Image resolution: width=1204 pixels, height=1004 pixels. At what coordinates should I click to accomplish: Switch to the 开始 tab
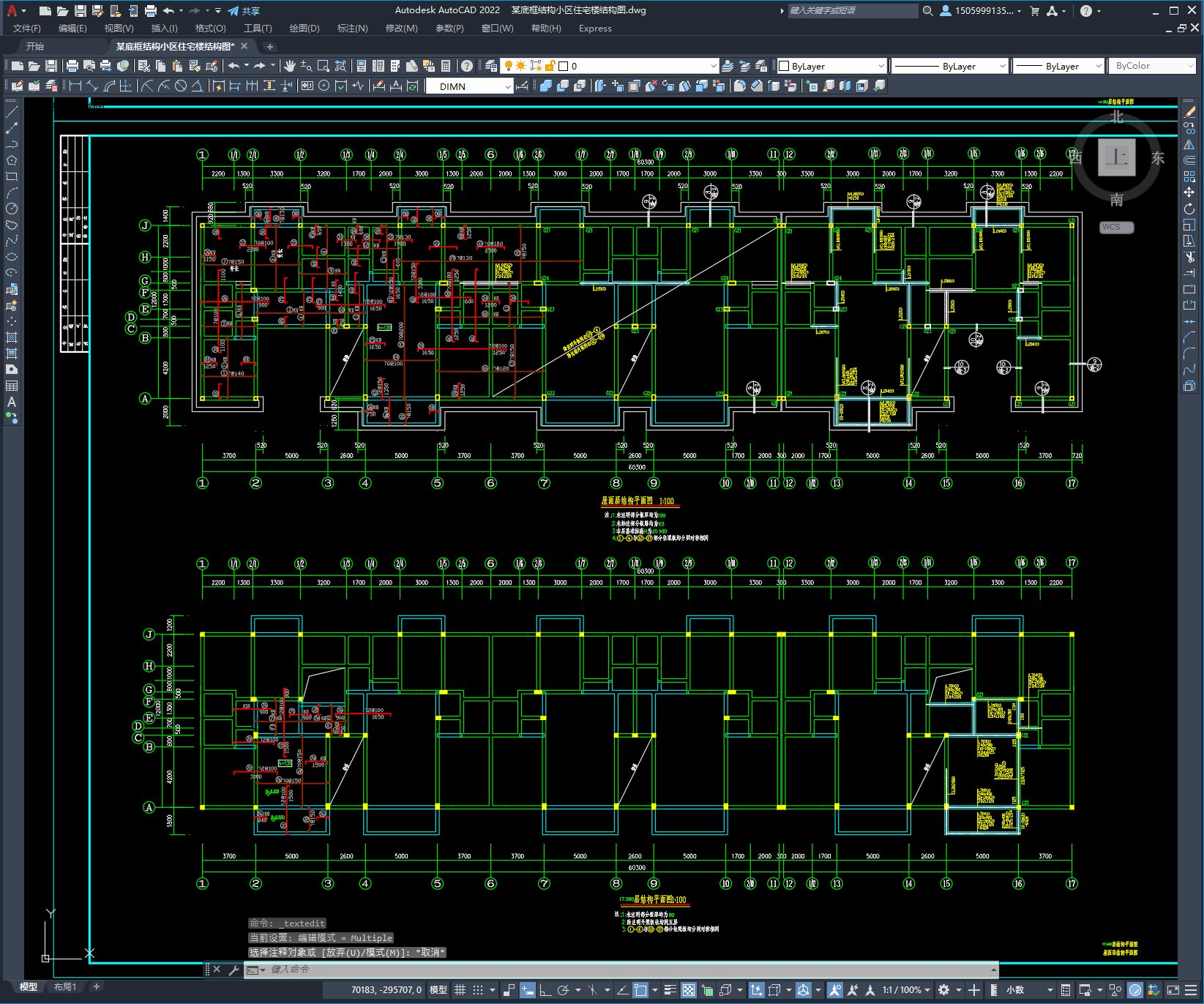(35, 46)
